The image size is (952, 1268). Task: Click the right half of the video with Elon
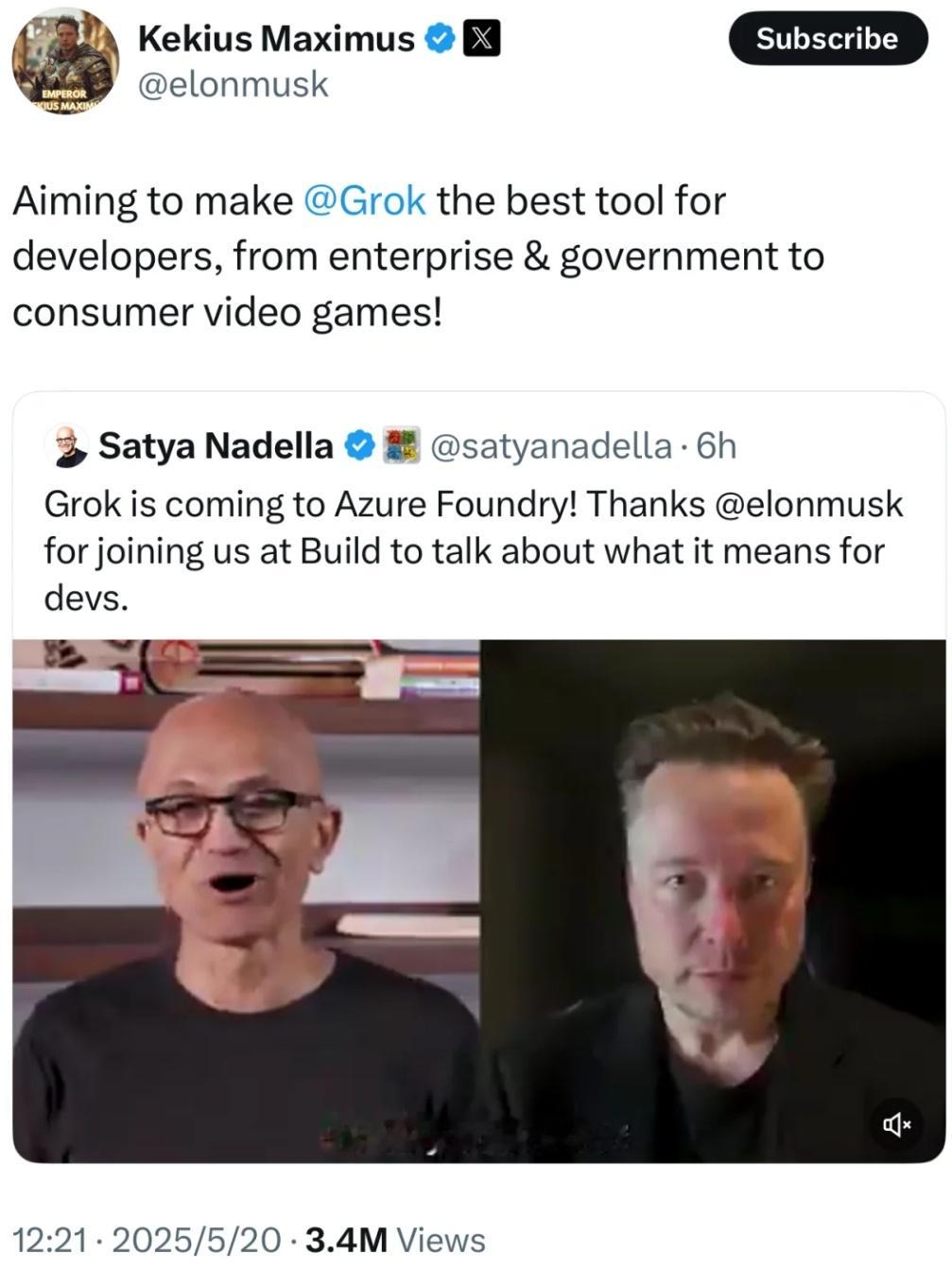(713, 900)
